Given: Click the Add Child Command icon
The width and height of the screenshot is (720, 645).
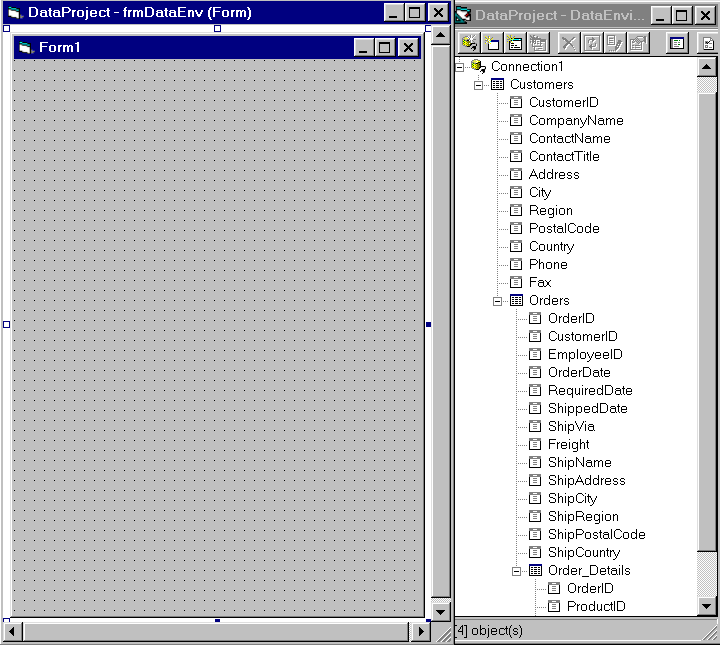Looking at the screenshot, I should (538, 44).
